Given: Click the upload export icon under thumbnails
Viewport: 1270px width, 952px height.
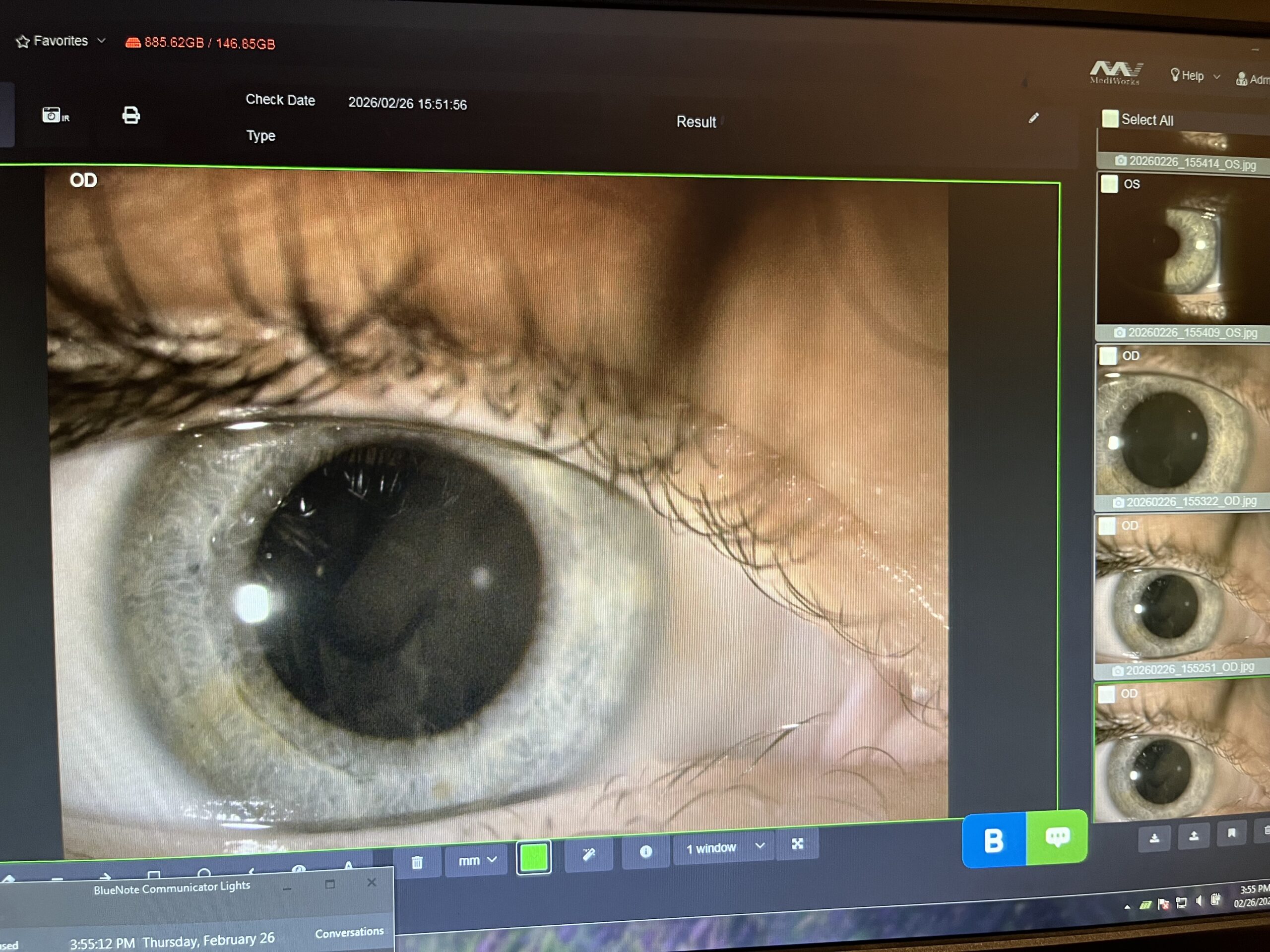Looking at the screenshot, I should [1194, 836].
